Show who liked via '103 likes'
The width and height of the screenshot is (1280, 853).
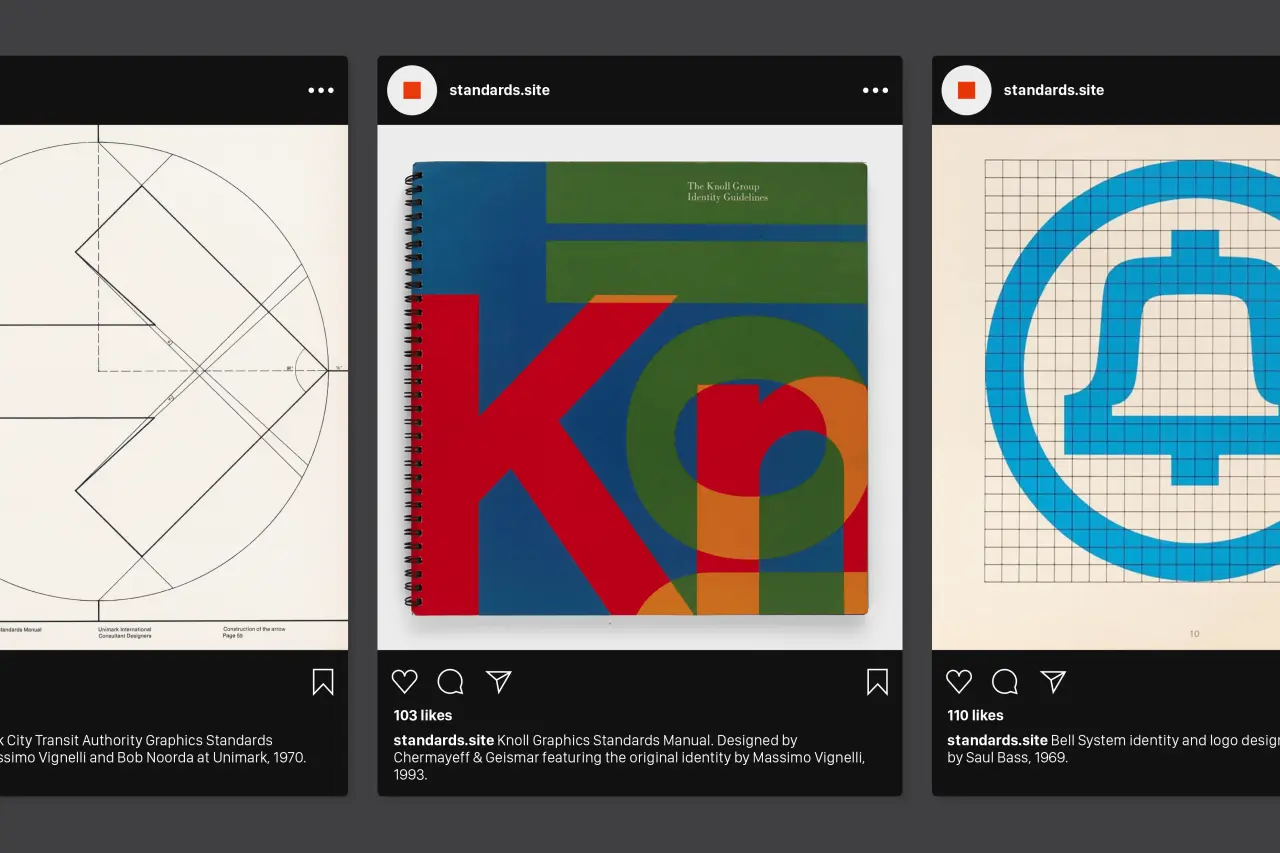[423, 715]
